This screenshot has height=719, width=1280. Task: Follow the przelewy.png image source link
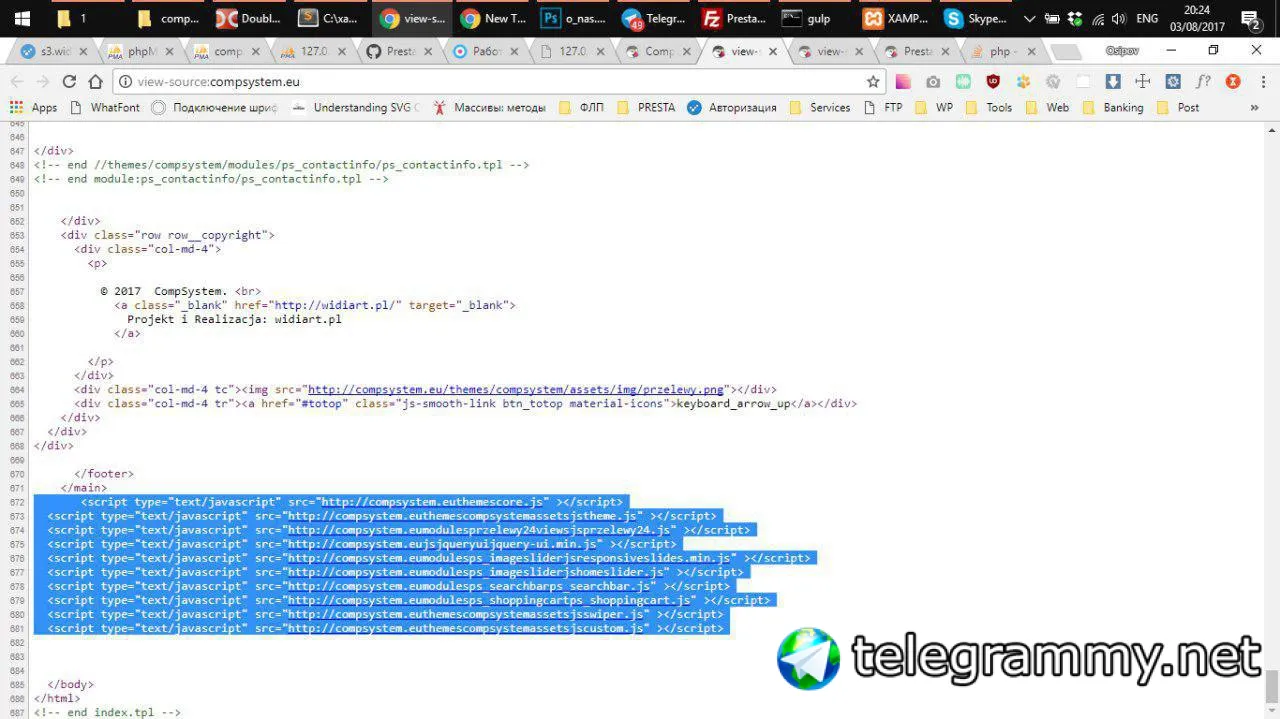[515, 390]
